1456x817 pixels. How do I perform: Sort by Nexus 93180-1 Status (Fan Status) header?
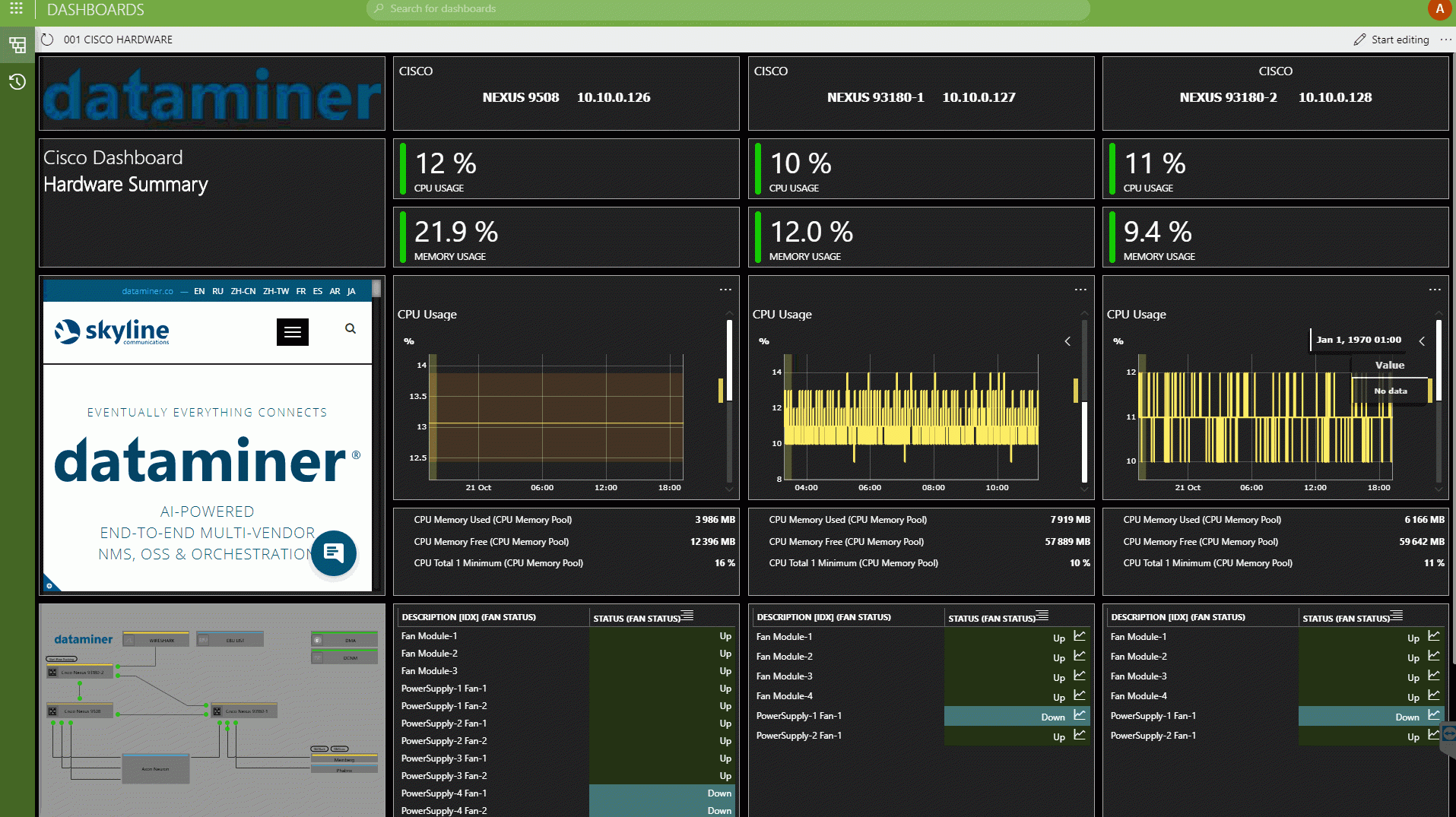pos(991,619)
